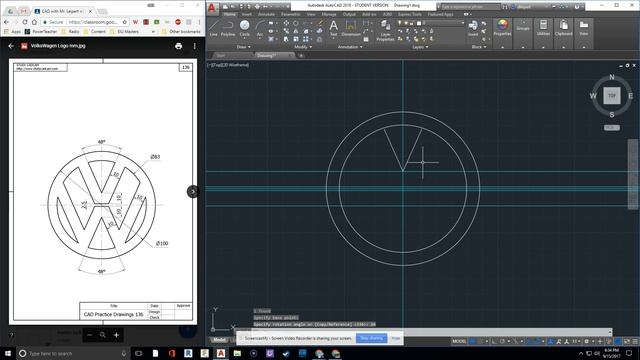Click the Stop sharing button
The width and height of the screenshot is (640, 360).
coord(371,338)
